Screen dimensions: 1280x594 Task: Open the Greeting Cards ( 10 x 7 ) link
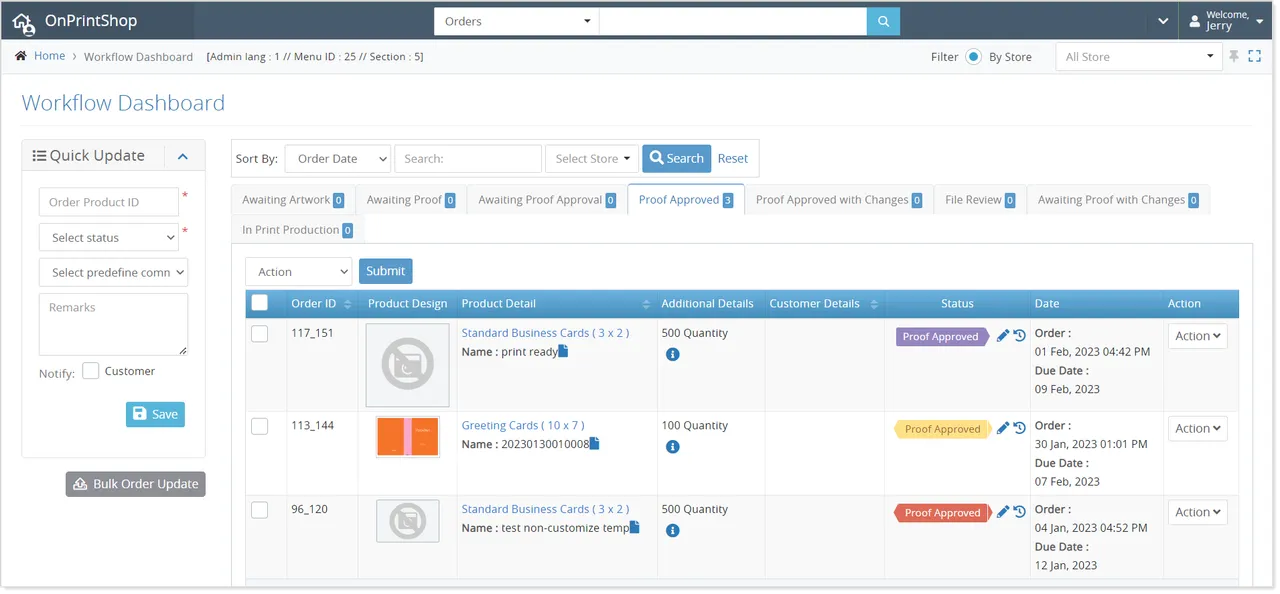(x=524, y=425)
